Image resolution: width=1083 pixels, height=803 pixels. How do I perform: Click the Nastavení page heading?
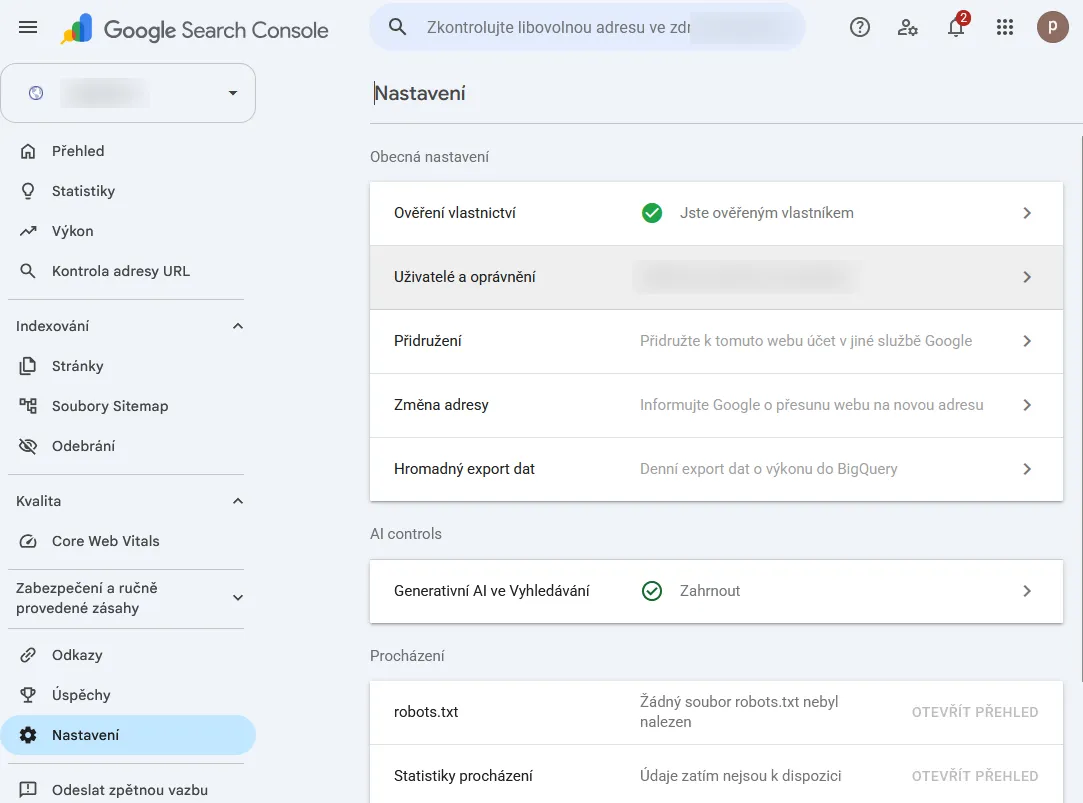pos(420,93)
